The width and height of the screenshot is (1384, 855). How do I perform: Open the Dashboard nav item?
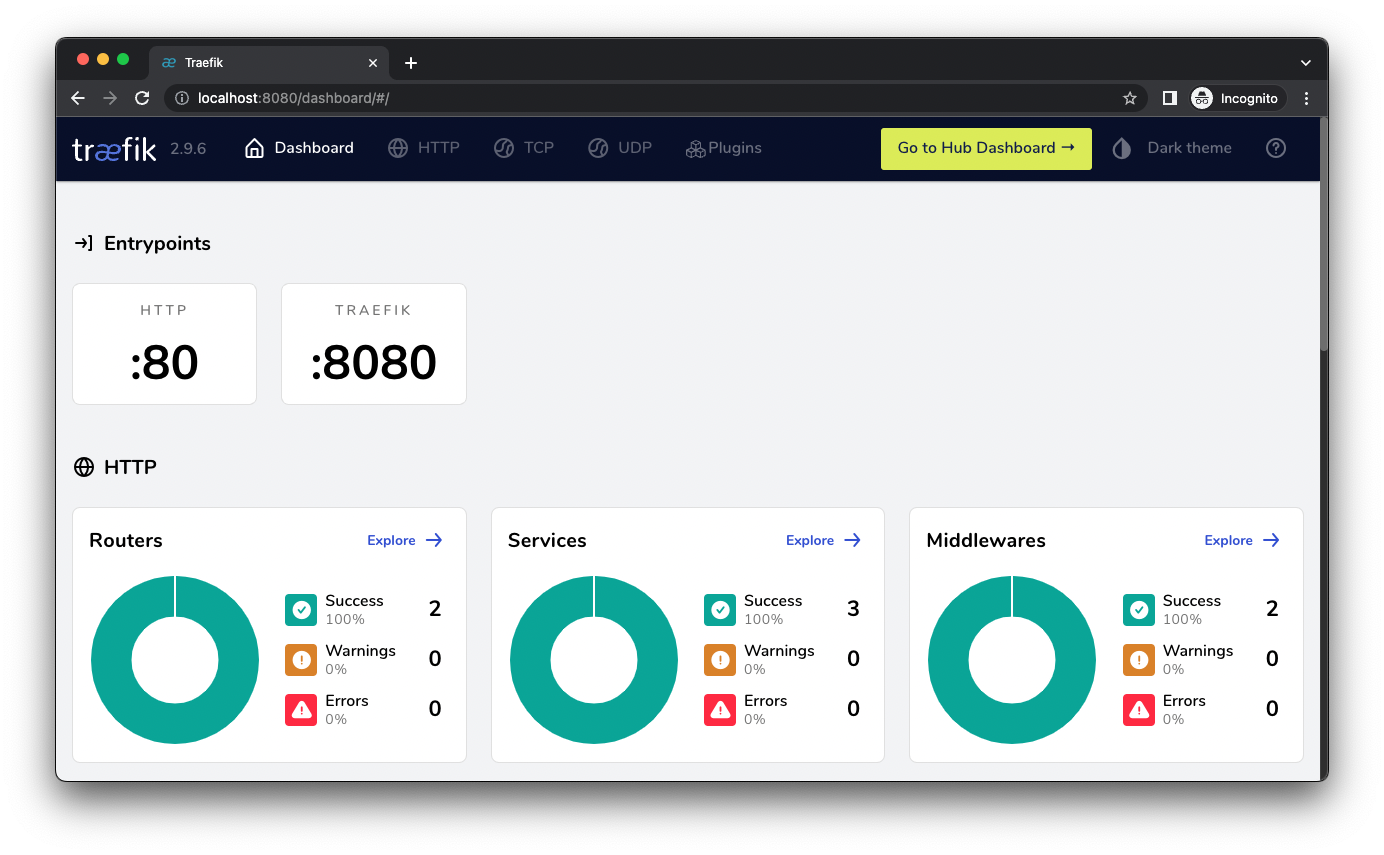point(299,148)
